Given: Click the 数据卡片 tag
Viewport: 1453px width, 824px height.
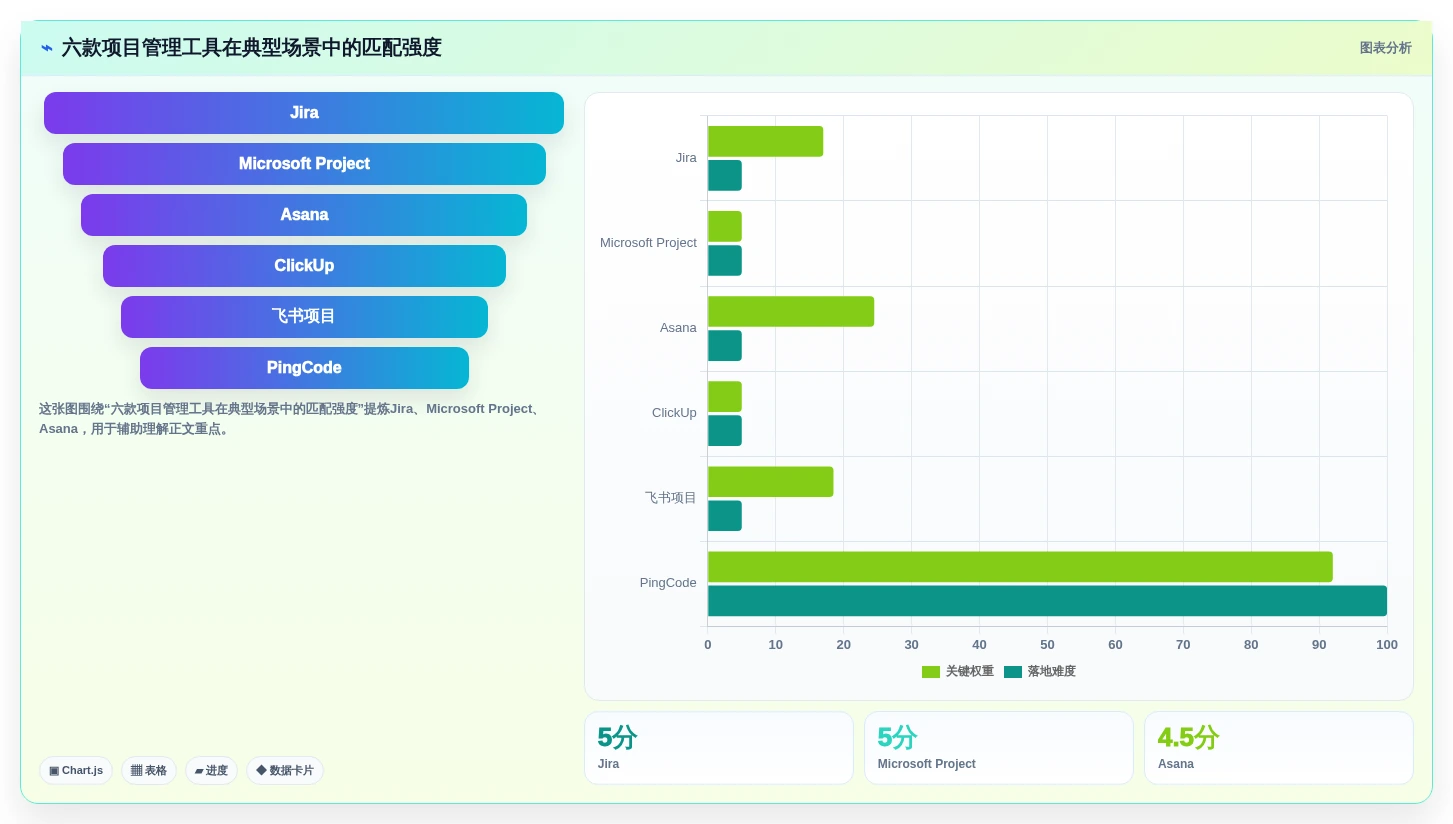Looking at the screenshot, I should 285,770.
